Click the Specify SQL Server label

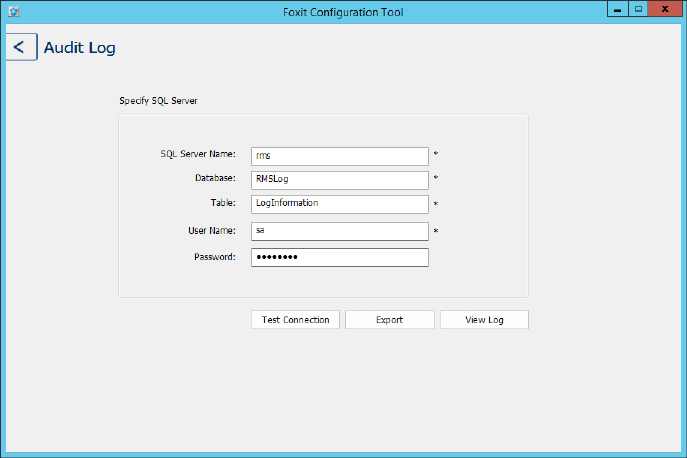pos(158,101)
